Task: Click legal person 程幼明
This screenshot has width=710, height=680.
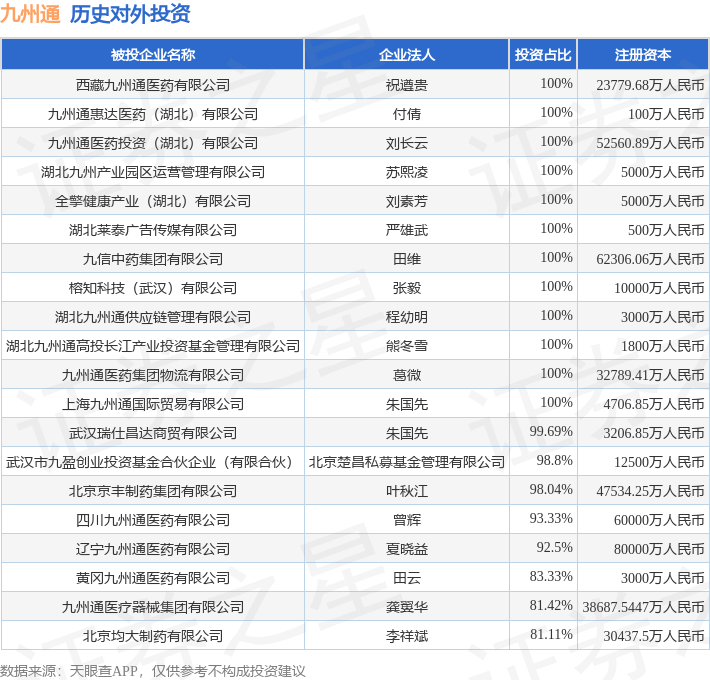Action: pyautogui.click(x=407, y=317)
